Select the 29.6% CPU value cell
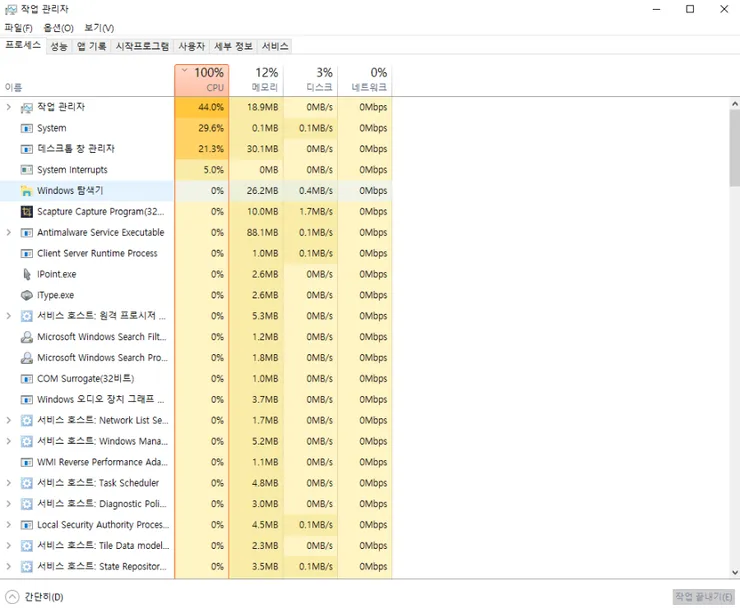The height and width of the screenshot is (613, 740). coord(202,128)
